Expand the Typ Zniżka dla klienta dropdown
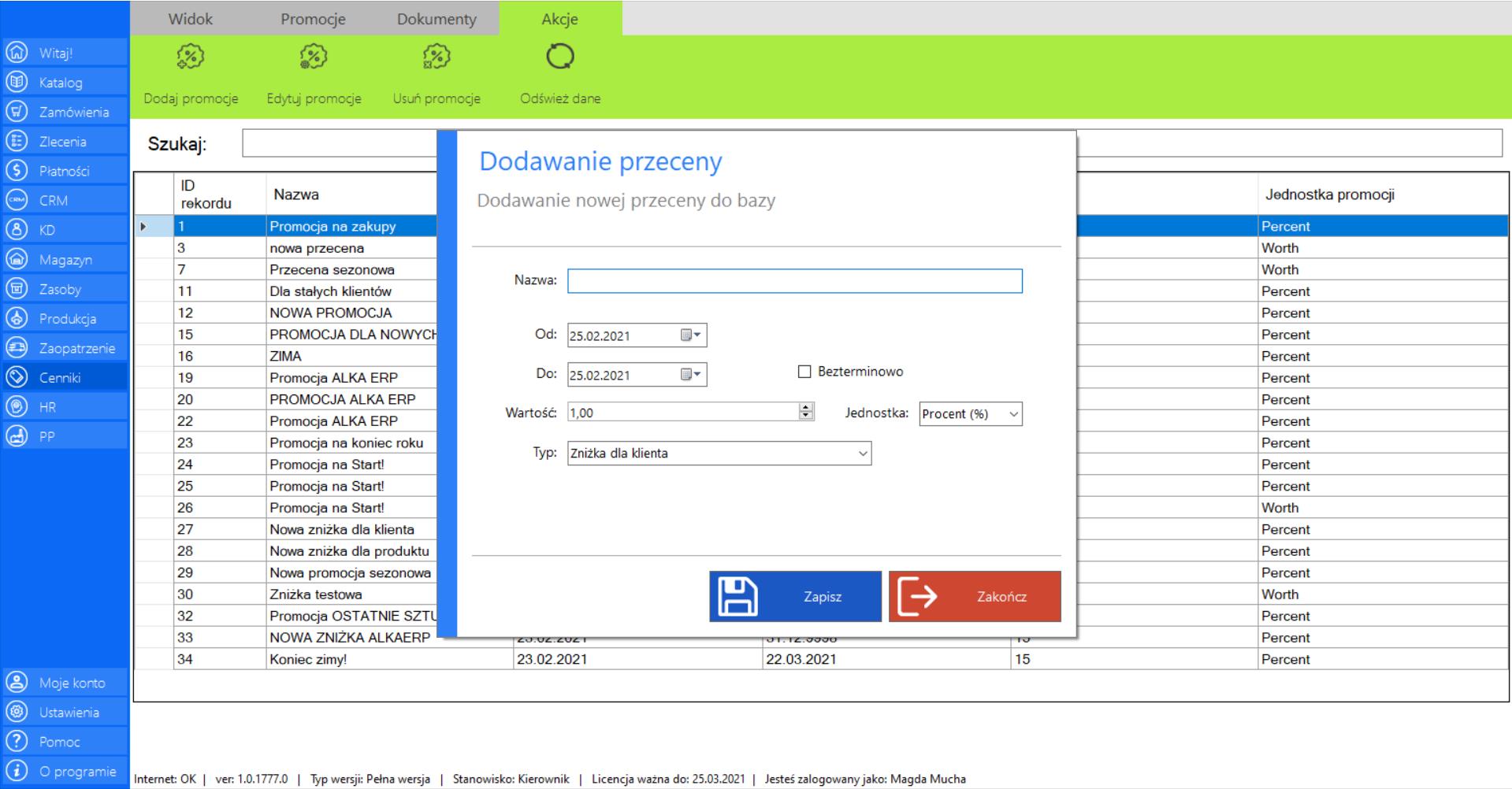 tap(863, 454)
